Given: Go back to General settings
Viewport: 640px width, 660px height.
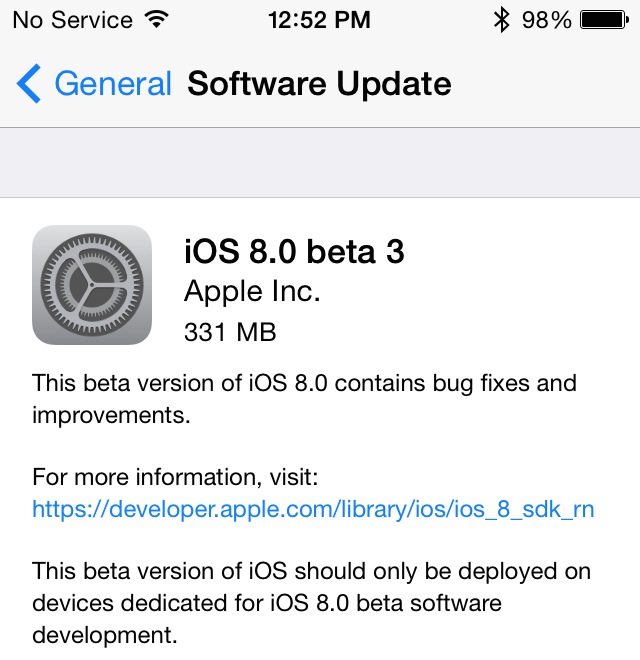Looking at the screenshot, I should (112, 84).
